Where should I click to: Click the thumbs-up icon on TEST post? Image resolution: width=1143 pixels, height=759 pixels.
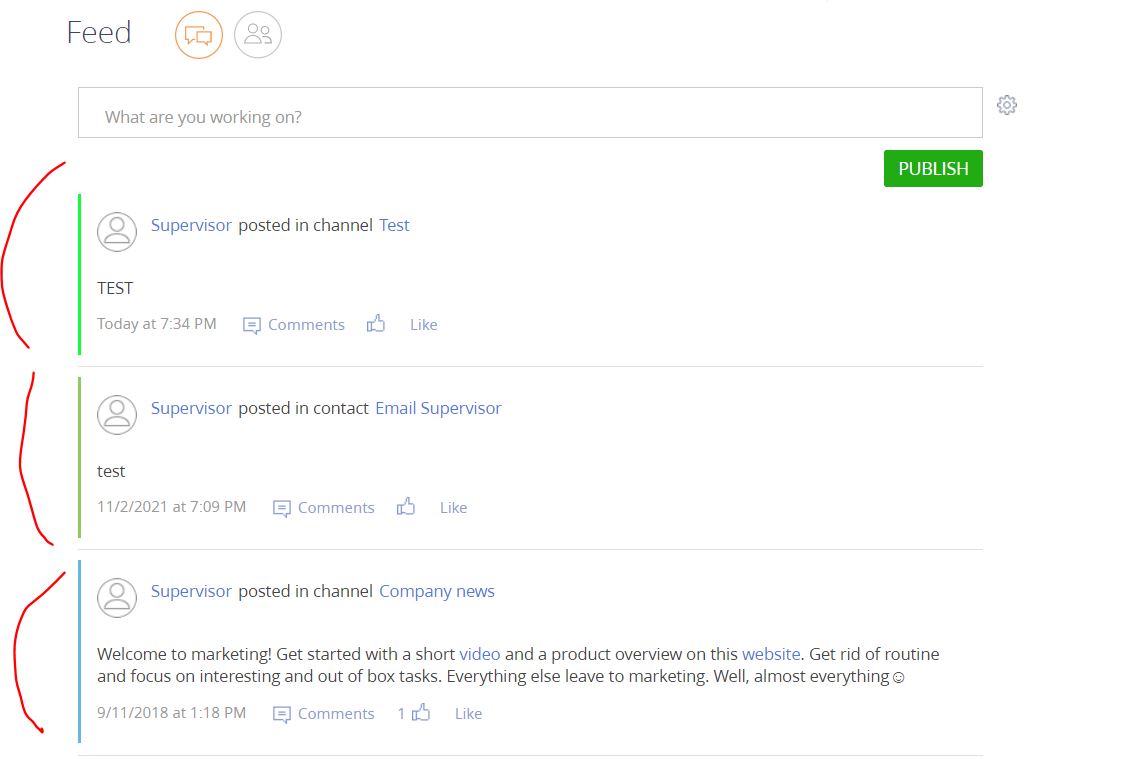coord(376,324)
